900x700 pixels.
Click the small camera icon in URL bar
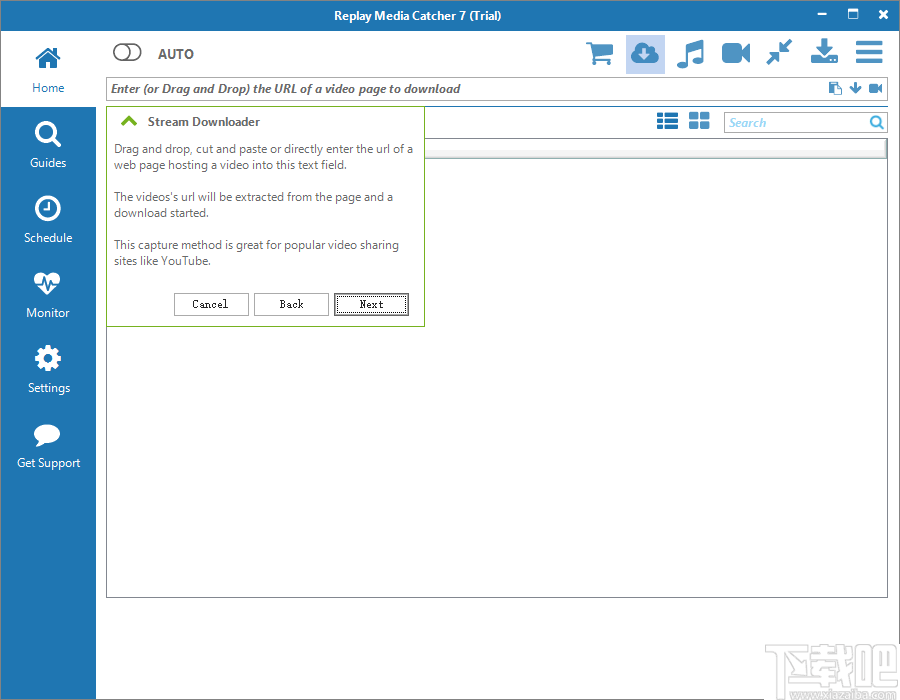tap(875, 88)
